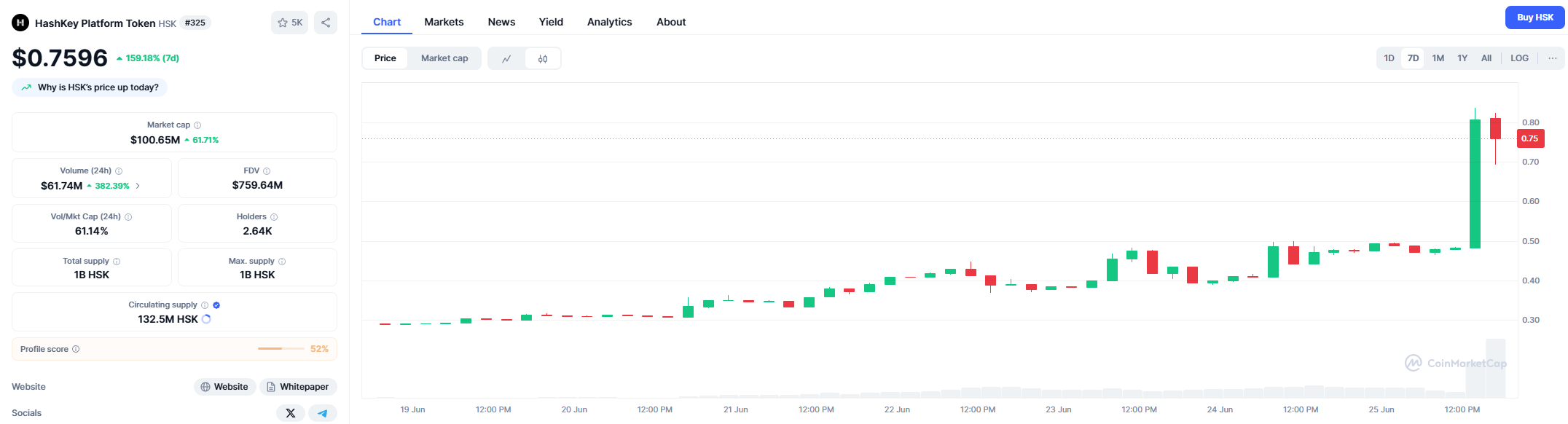Open Telegram social icon

coord(323,413)
